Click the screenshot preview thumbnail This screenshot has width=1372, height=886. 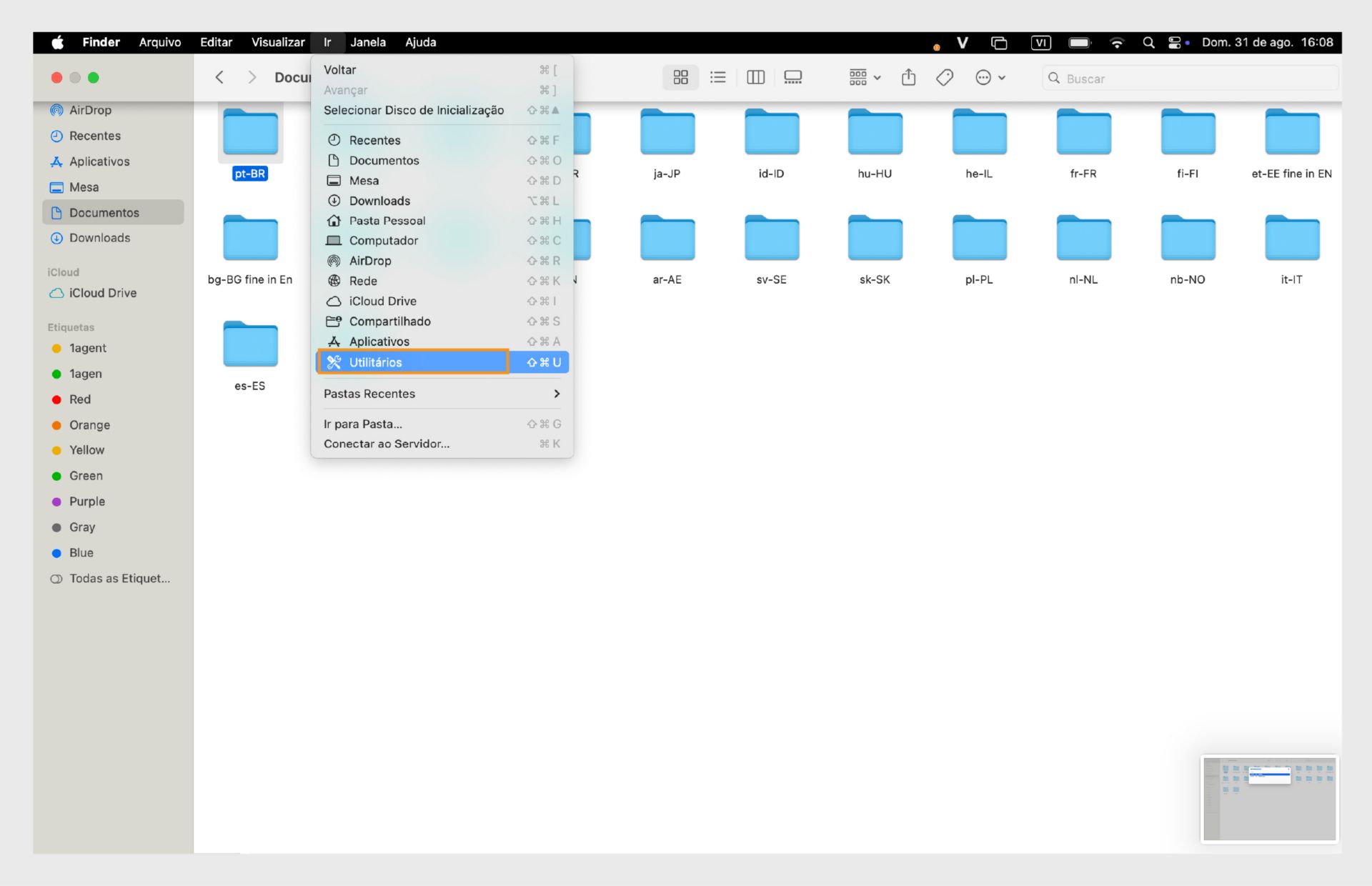1269,798
